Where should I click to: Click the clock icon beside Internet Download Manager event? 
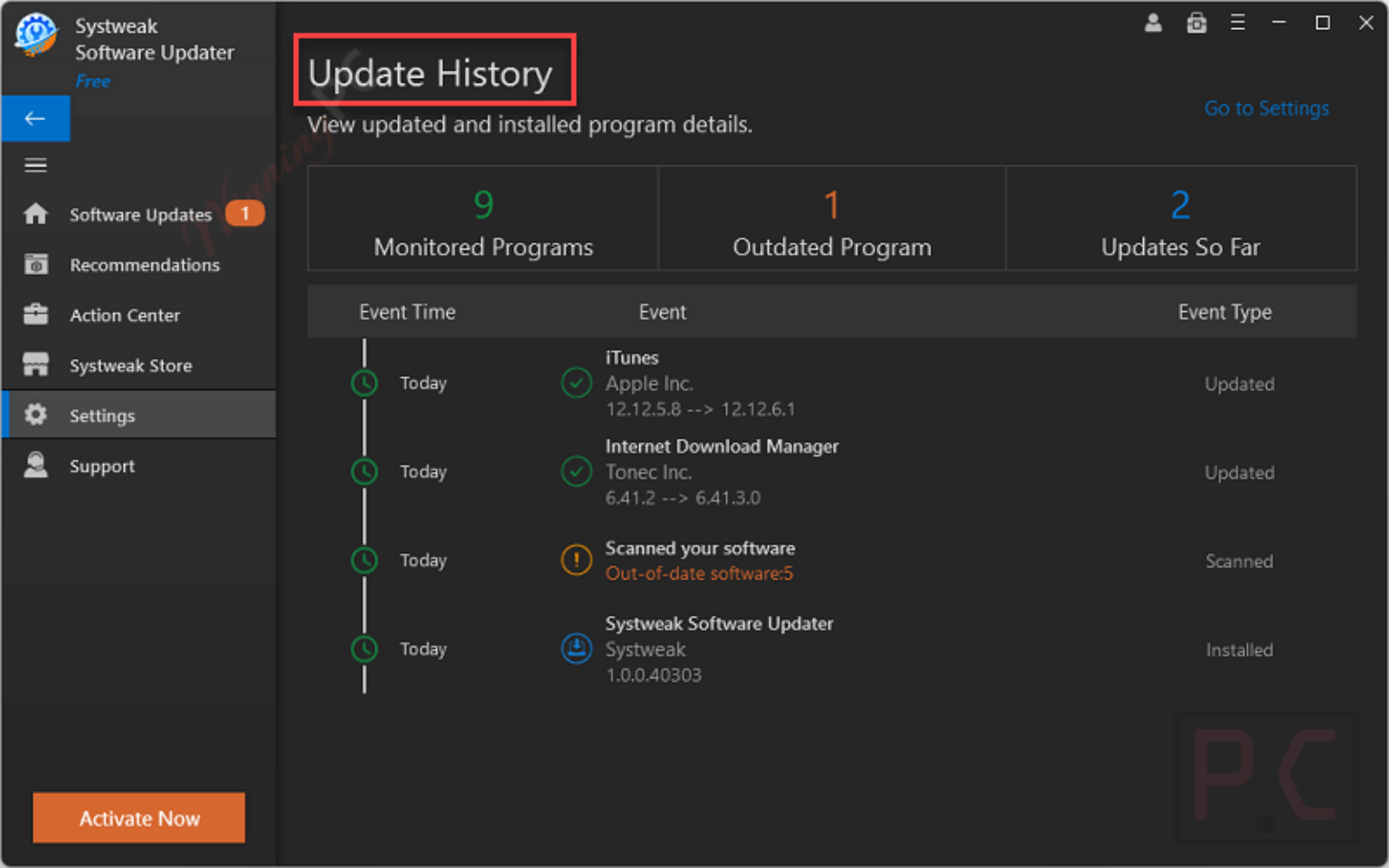364,472
